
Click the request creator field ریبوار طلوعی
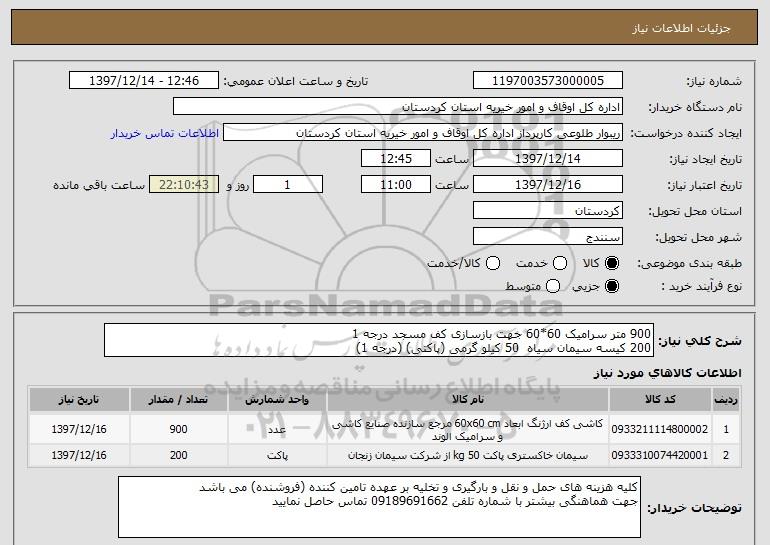pyautogui.click(x=423, y=133)
